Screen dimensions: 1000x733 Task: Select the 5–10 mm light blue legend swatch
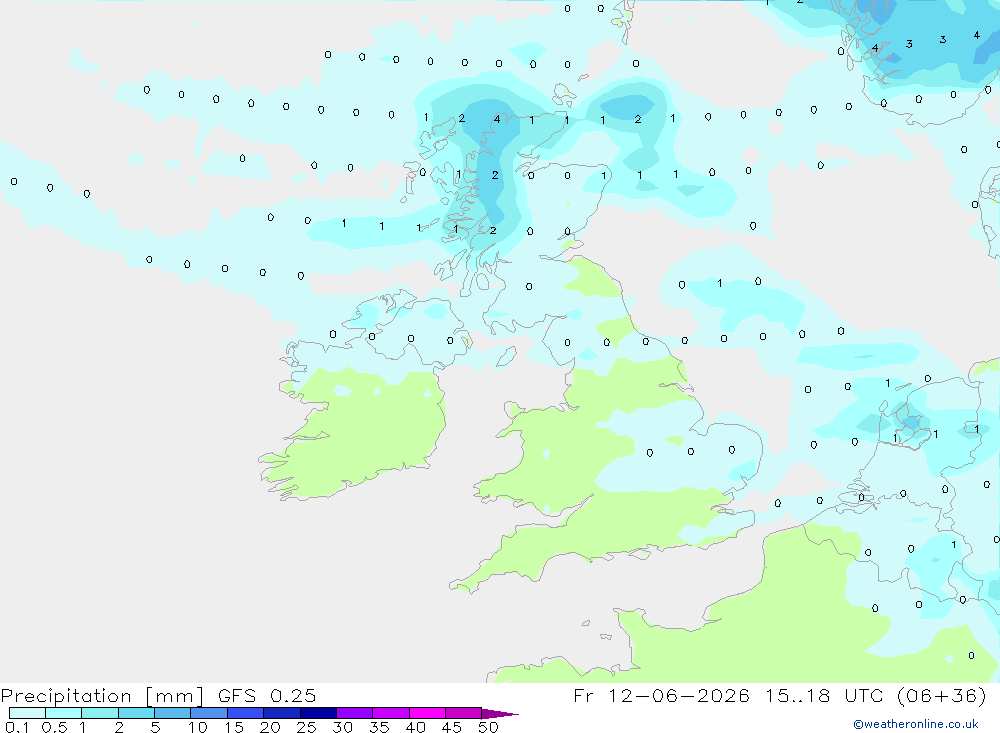172,713
